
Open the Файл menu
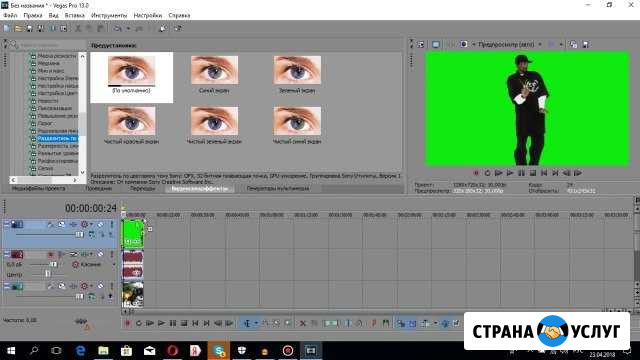click(11, 15)
